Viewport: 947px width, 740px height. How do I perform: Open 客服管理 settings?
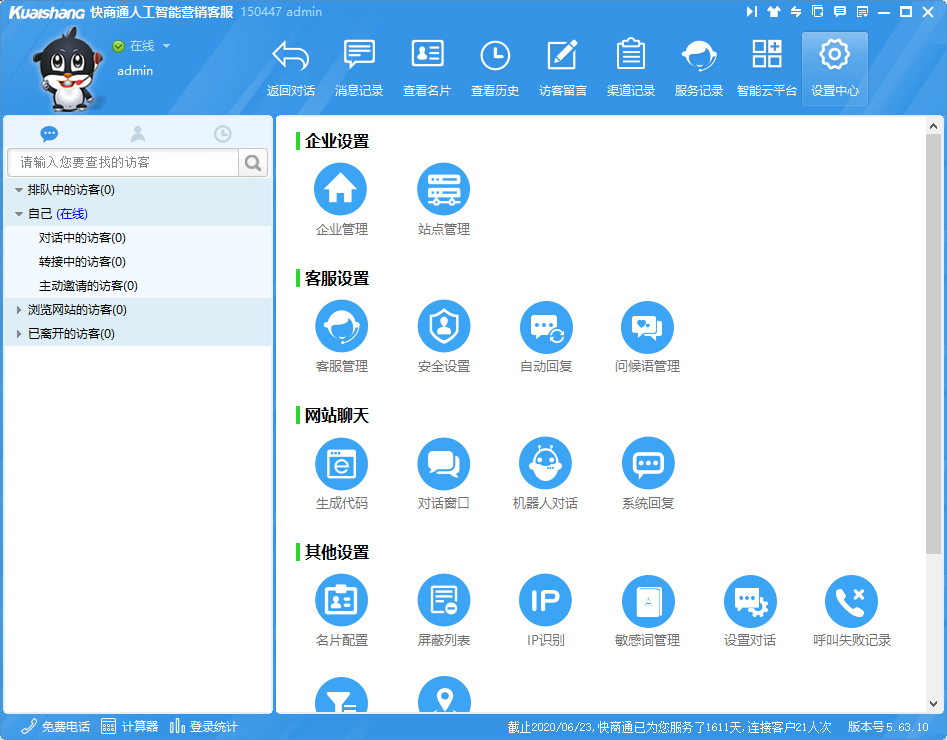point(341,327)
